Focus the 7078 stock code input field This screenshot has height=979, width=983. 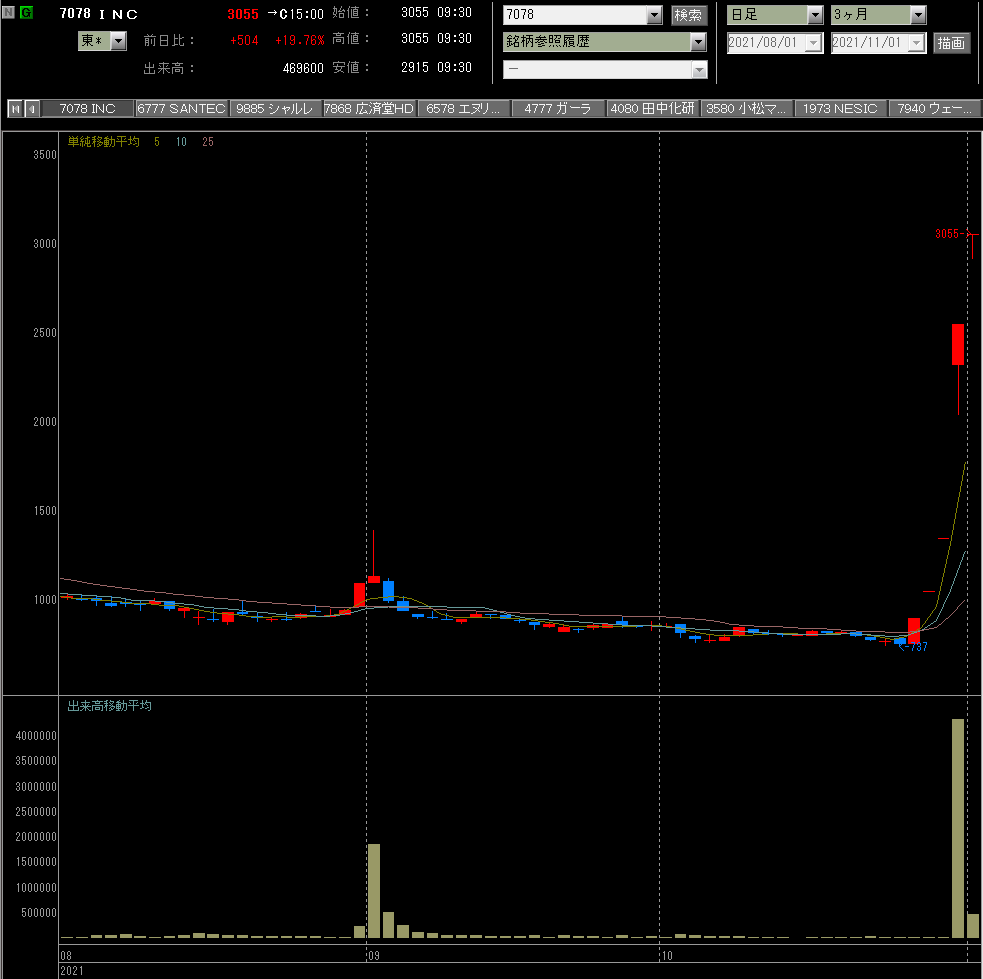(x=575, y=14)
